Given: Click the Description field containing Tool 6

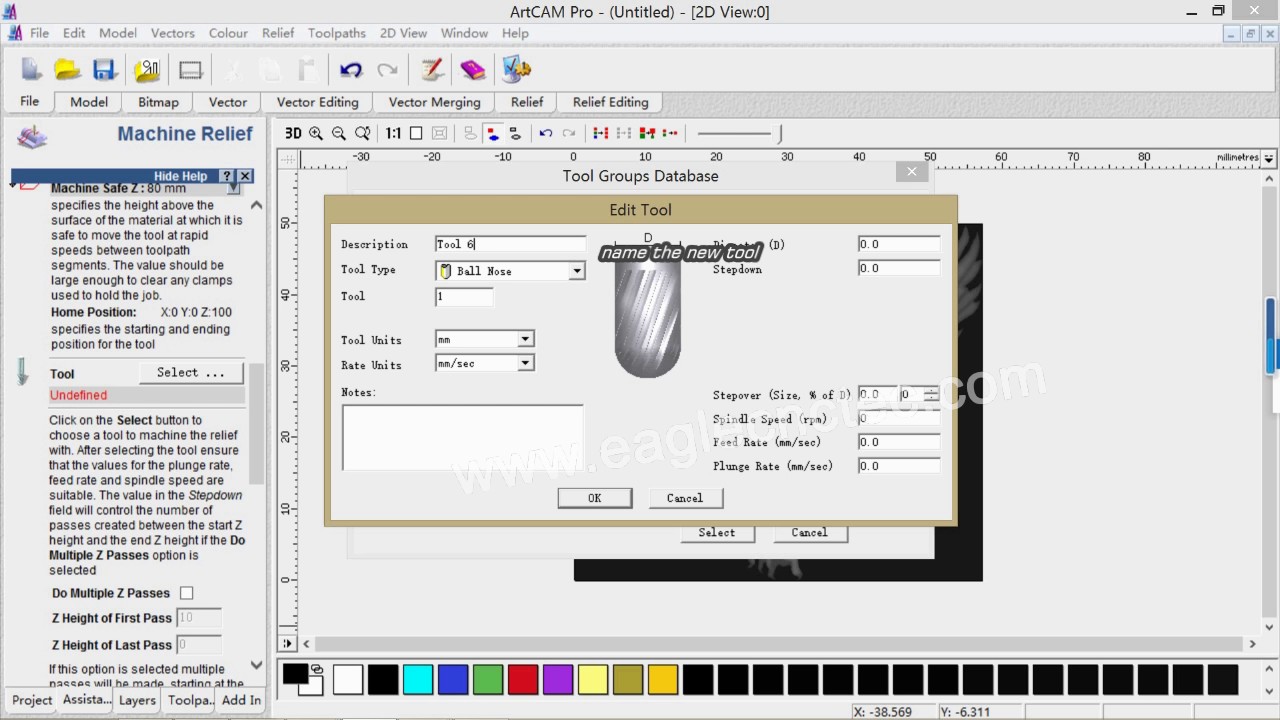Looking at the screenshot, I should coord(511,244).
